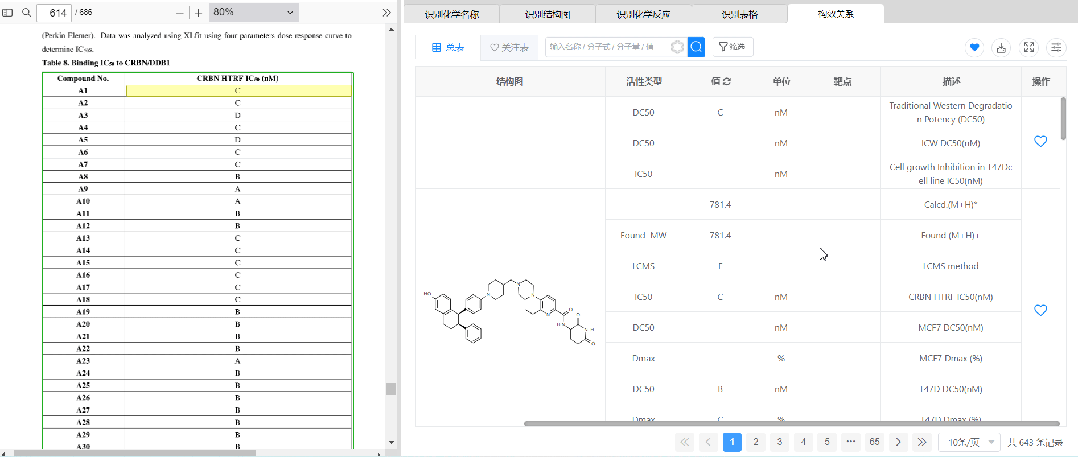
Task: Click the fullscreen expand icon in toolbar
Action: coord(1029,47)
